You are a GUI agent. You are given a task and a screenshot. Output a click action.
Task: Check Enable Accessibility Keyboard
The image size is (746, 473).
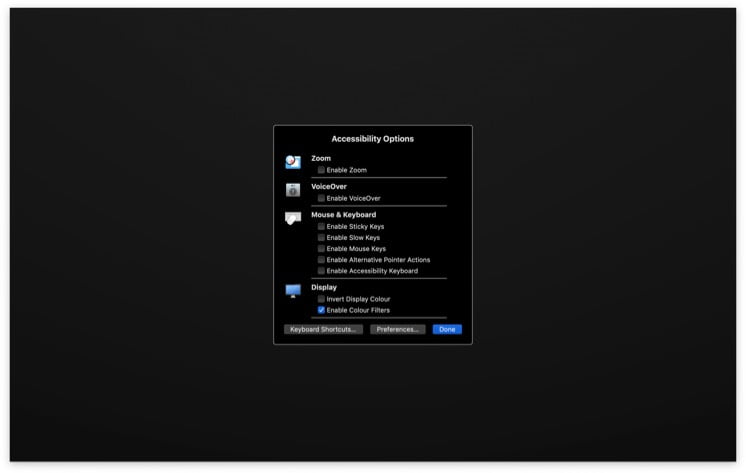(x=321, y=271)
